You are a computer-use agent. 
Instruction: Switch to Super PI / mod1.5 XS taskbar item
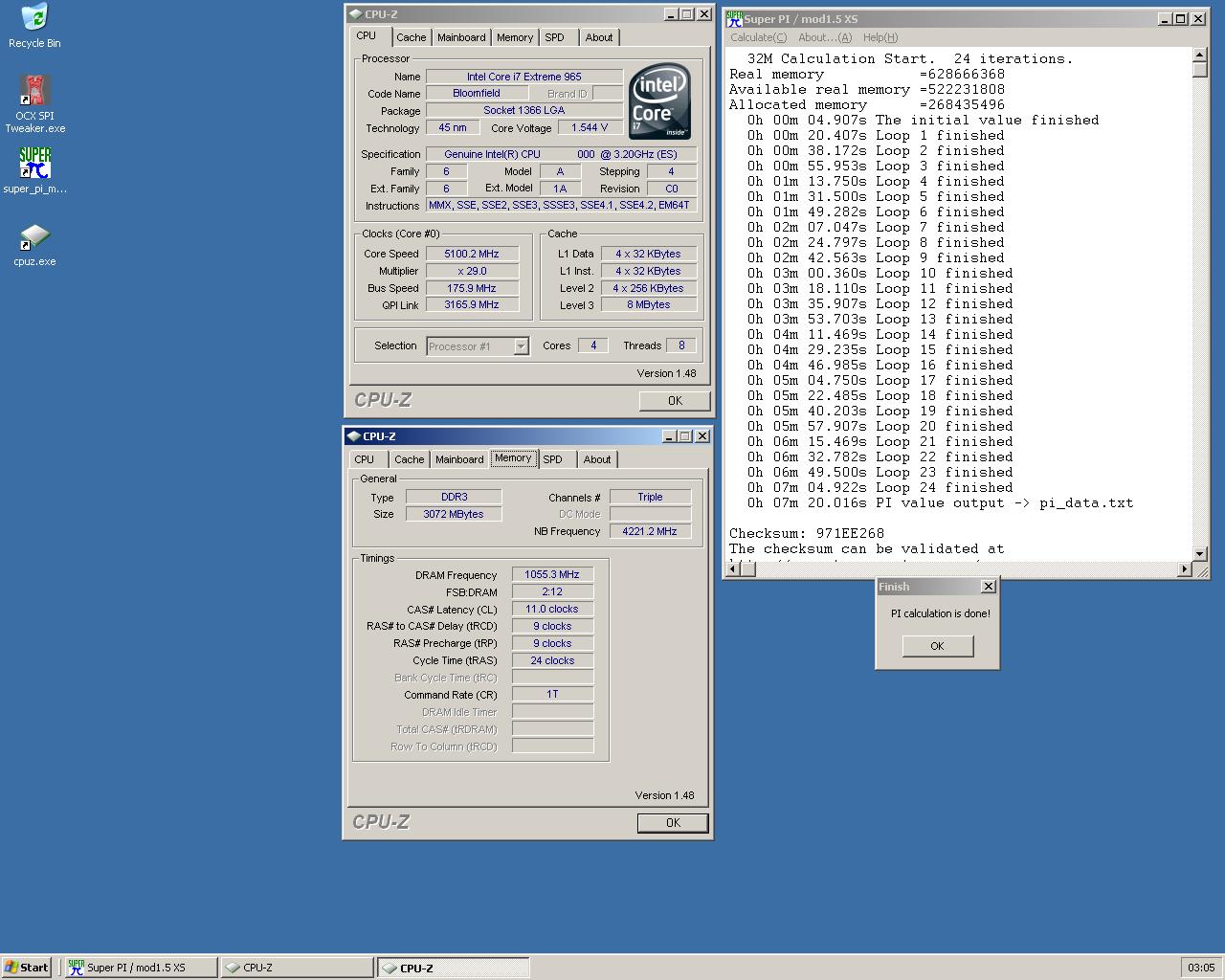pos(140,968)
